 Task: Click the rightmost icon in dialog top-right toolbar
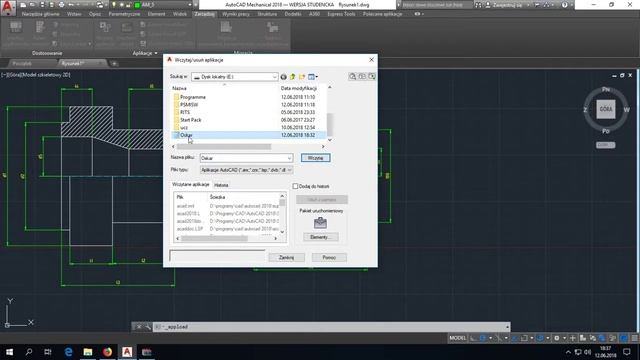[372, 76]
